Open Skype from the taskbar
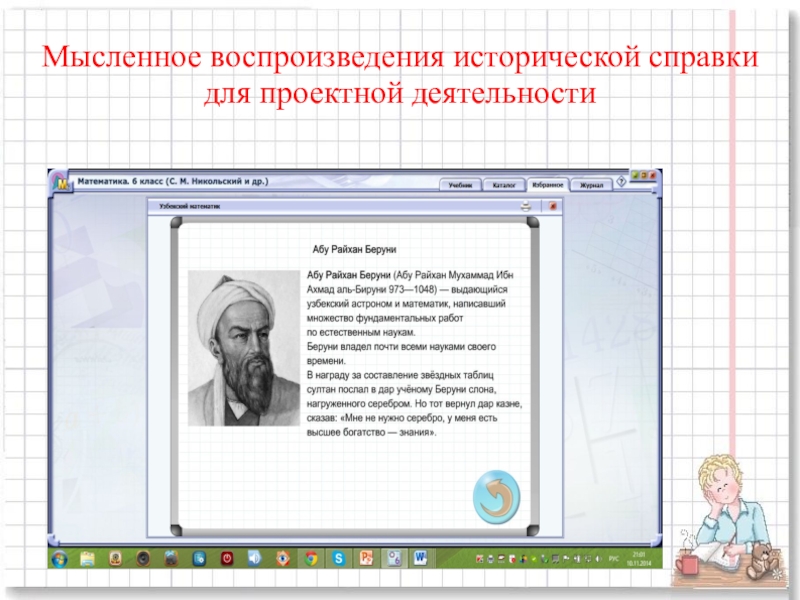Viewport: 800px width, 600px height. (x=339, y=557)
